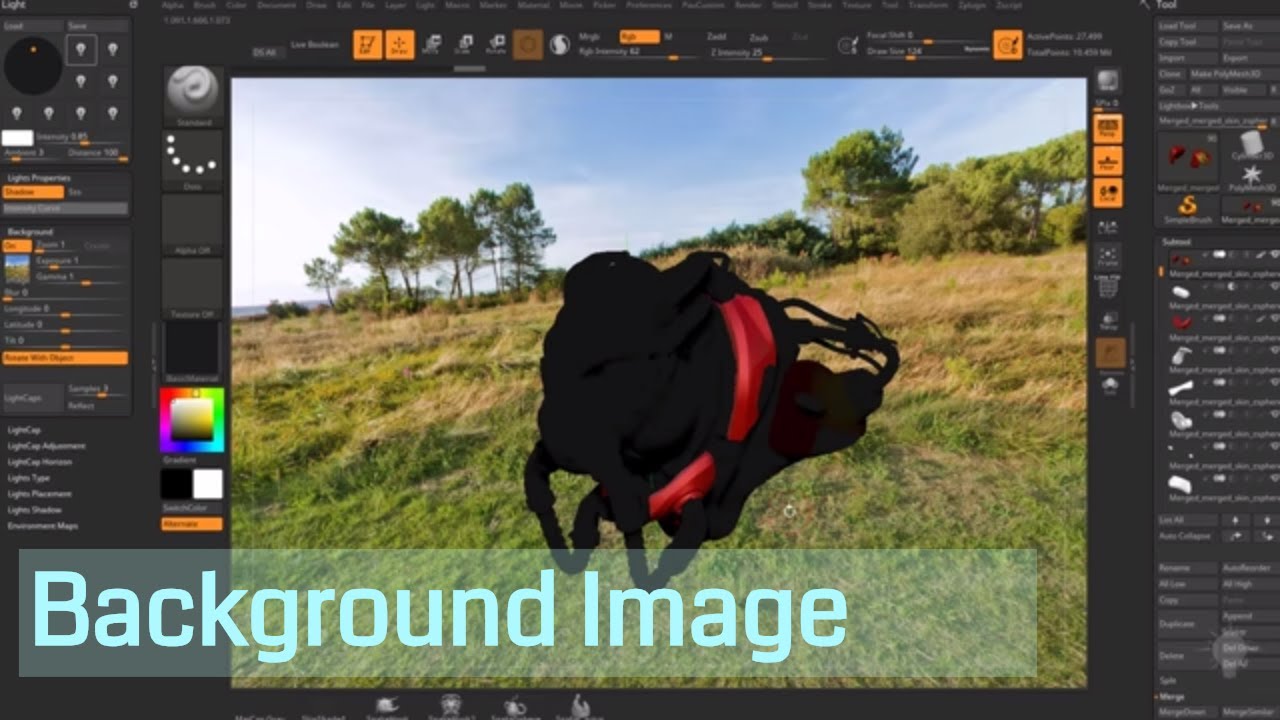Image resolution: width=1280 pixels, height=720 pixels.
Task: Click the Duplicate subtool button
Action: point(1187,624)
